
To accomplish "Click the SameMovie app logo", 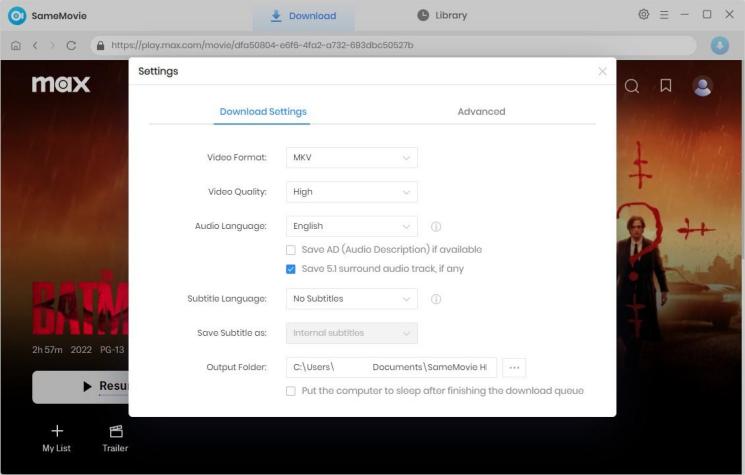I will [17, 16].
